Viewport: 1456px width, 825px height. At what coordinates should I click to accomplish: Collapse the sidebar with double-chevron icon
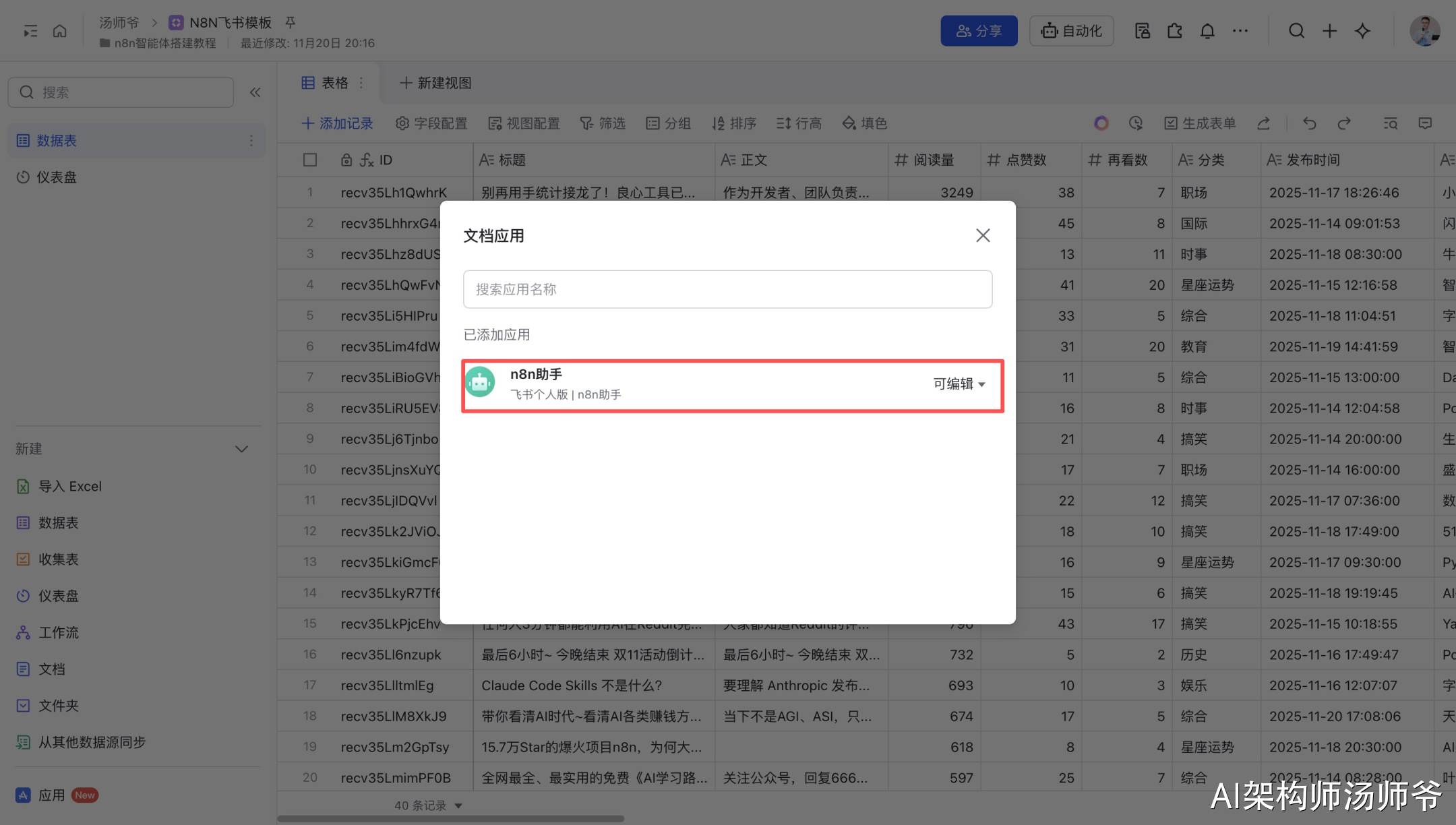pos(255,92)
